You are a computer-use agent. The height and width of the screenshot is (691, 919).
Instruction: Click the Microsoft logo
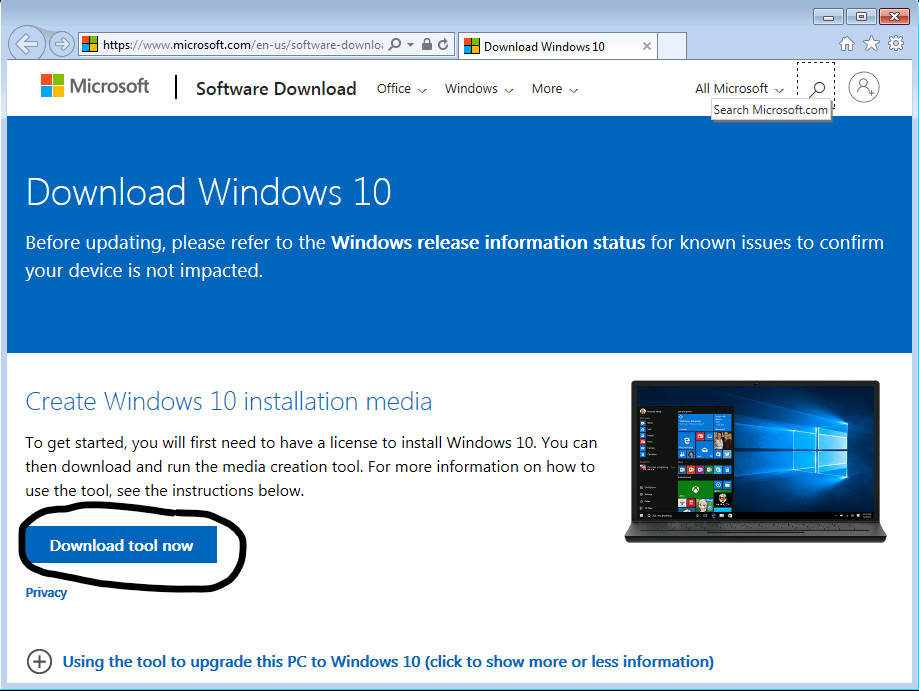pos(95,86)
